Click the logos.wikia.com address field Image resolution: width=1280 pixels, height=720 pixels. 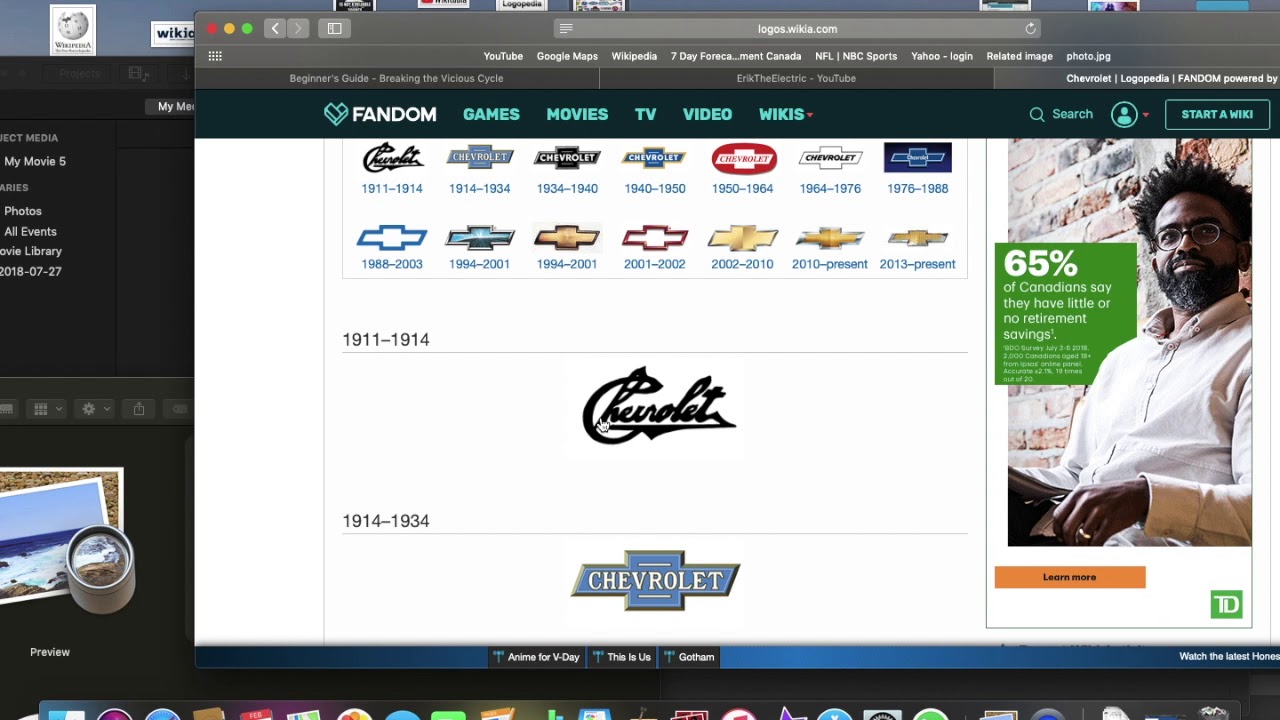coord(797,29)
